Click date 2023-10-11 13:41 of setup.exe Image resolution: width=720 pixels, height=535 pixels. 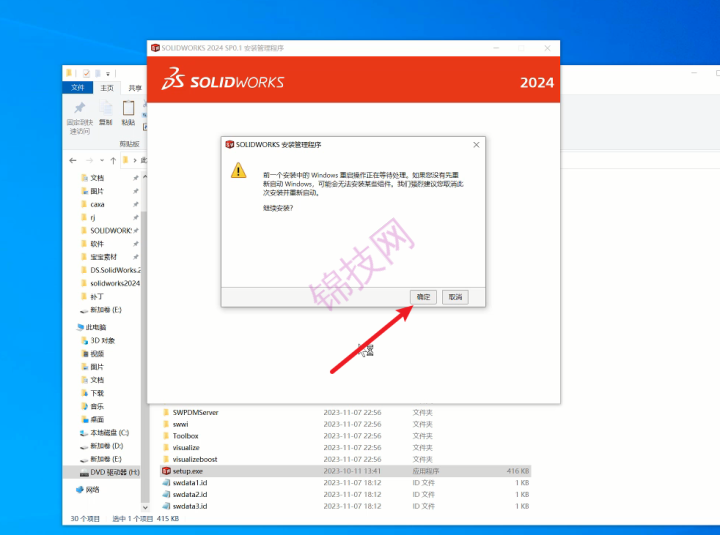[x=352, y=471]
